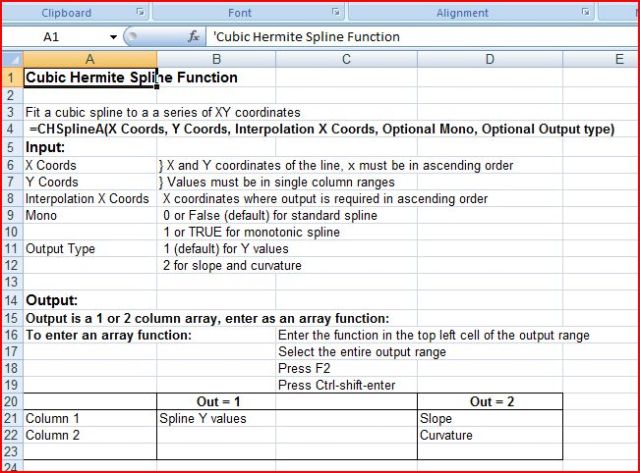Open the Clipboard dialog launcher
Image resolution: width=640 pixels, height=473 pixels.
click(140, 13)
